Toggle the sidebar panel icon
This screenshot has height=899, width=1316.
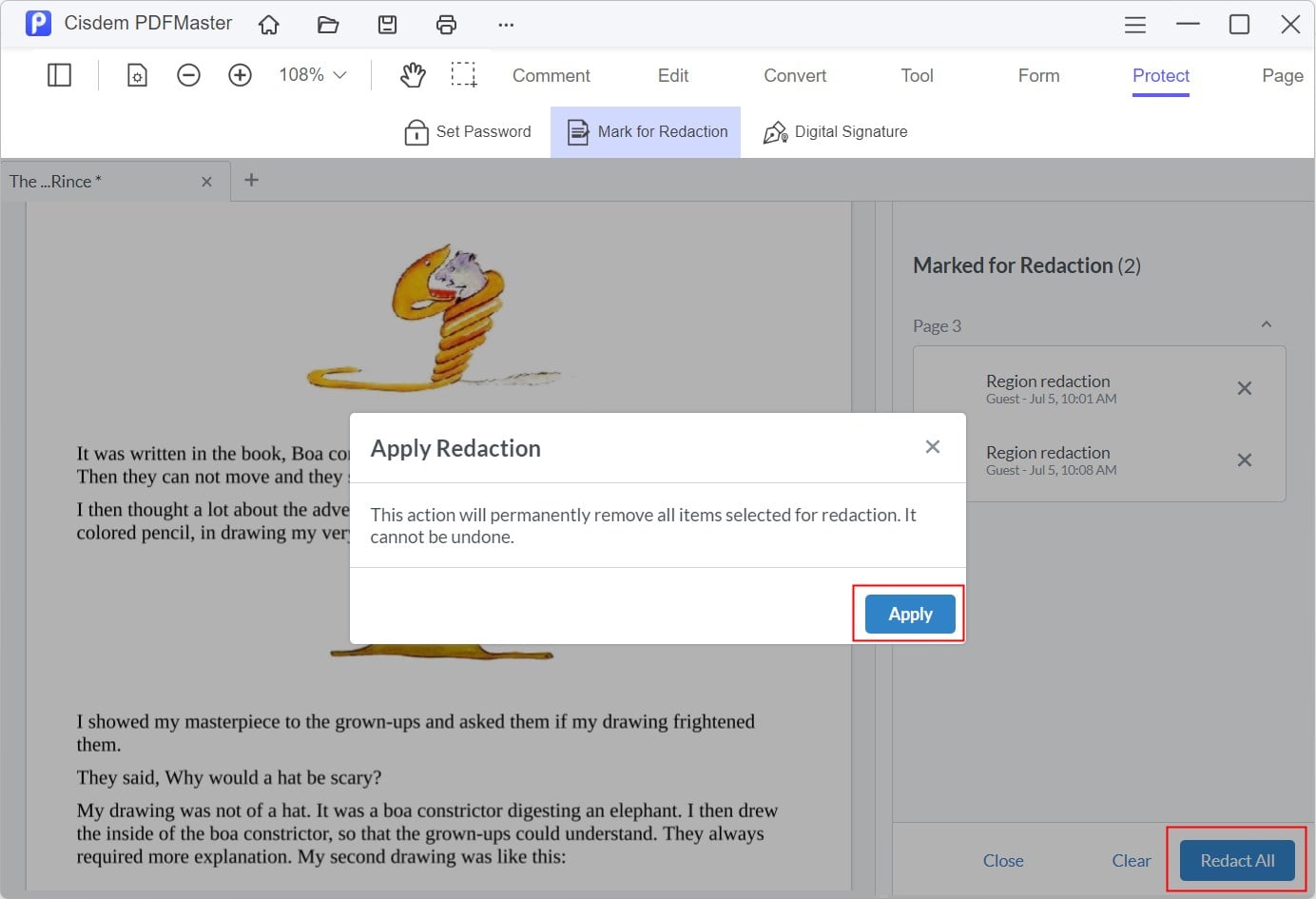tap(59, 75)
